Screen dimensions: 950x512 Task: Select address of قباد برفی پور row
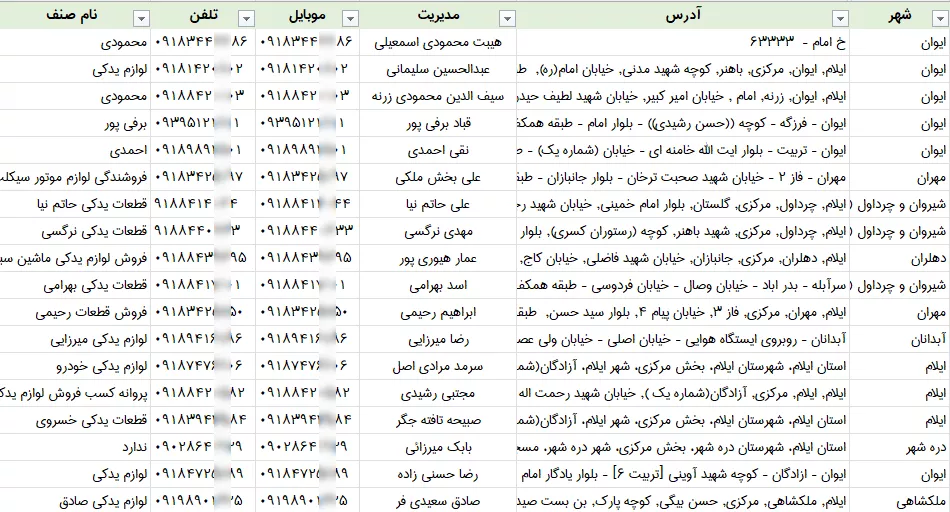683,123
